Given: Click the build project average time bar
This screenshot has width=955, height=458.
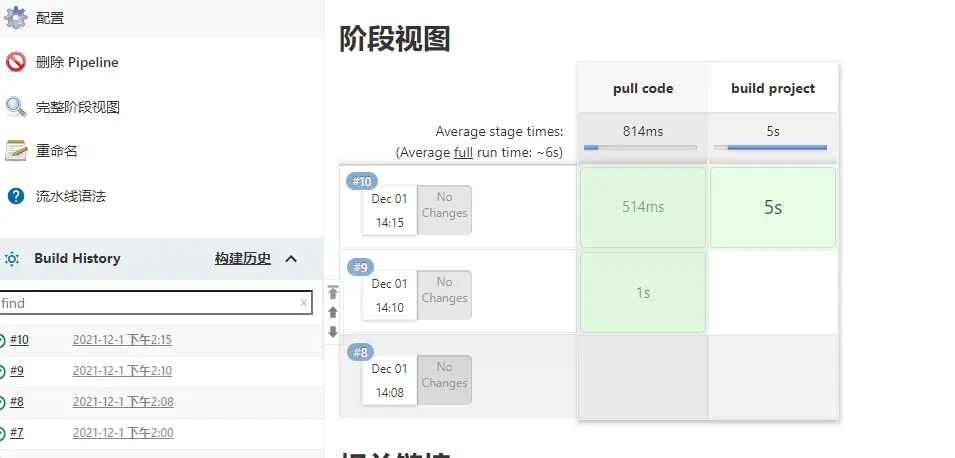Looking at the screenshot, I should [x=771, y=147].
